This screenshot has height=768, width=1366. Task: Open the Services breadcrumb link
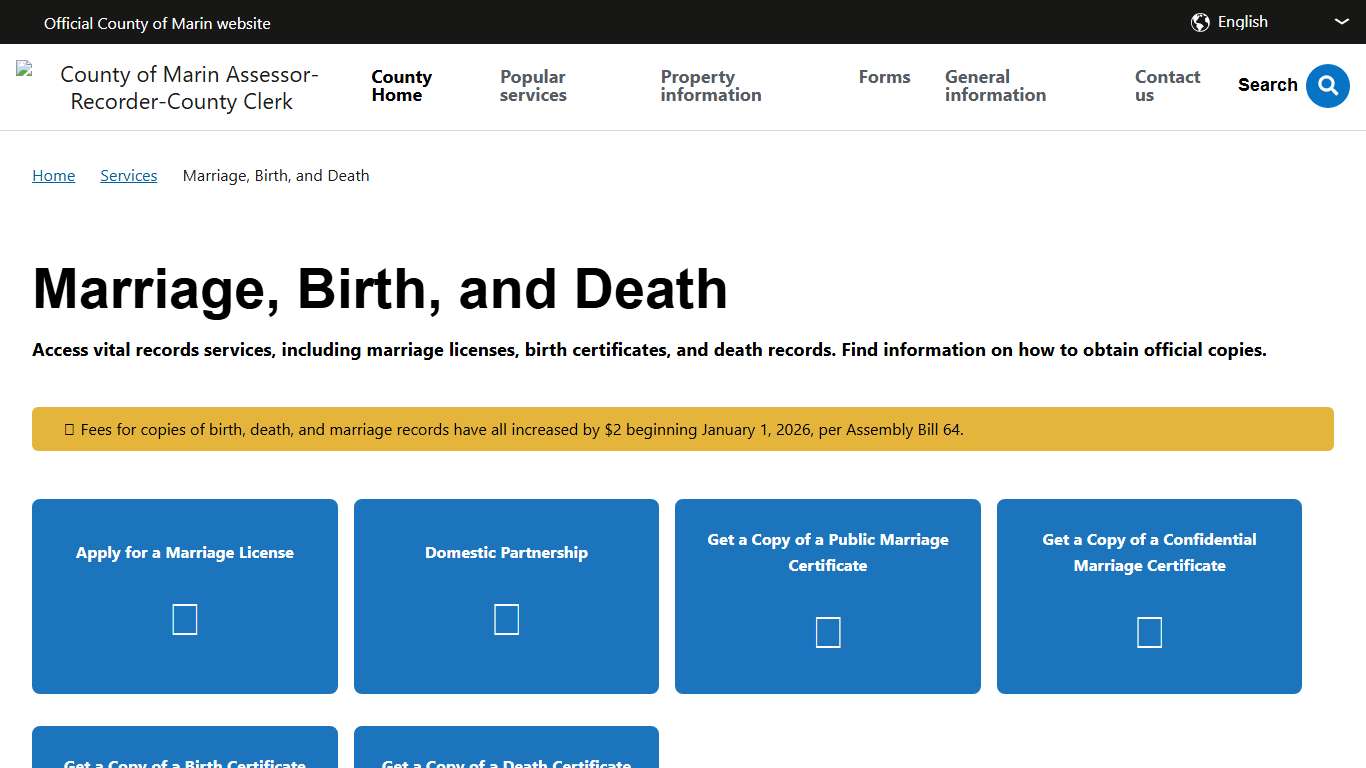coord(128,175)
